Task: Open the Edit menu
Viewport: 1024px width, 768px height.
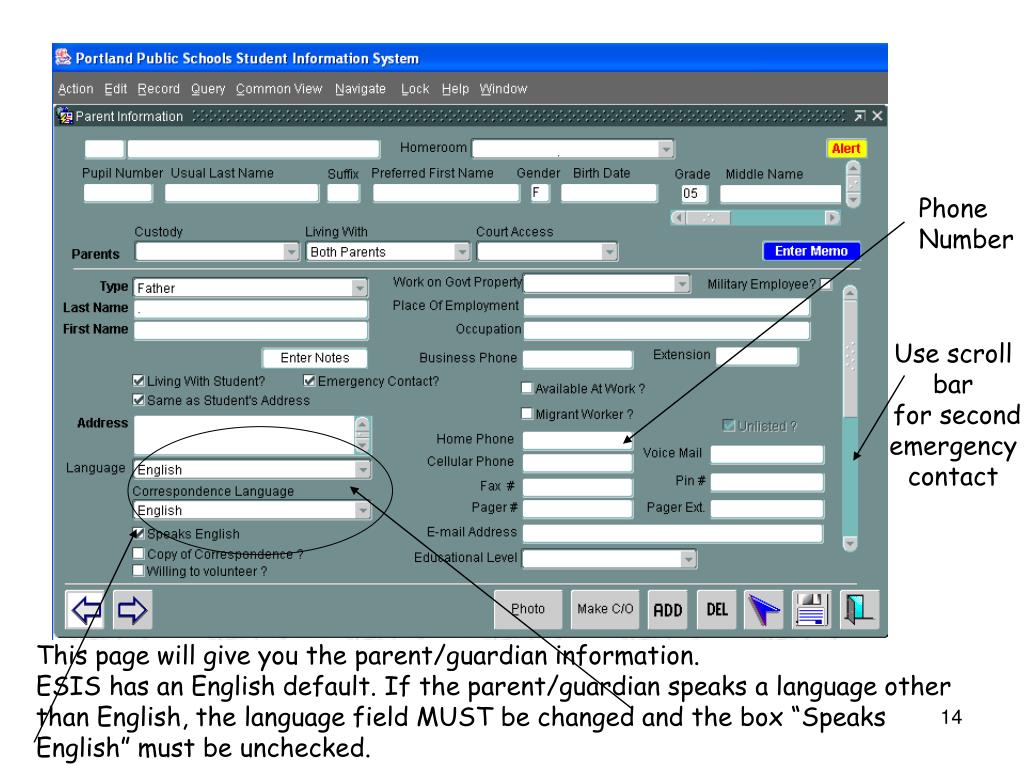Action: click(116, 89)
